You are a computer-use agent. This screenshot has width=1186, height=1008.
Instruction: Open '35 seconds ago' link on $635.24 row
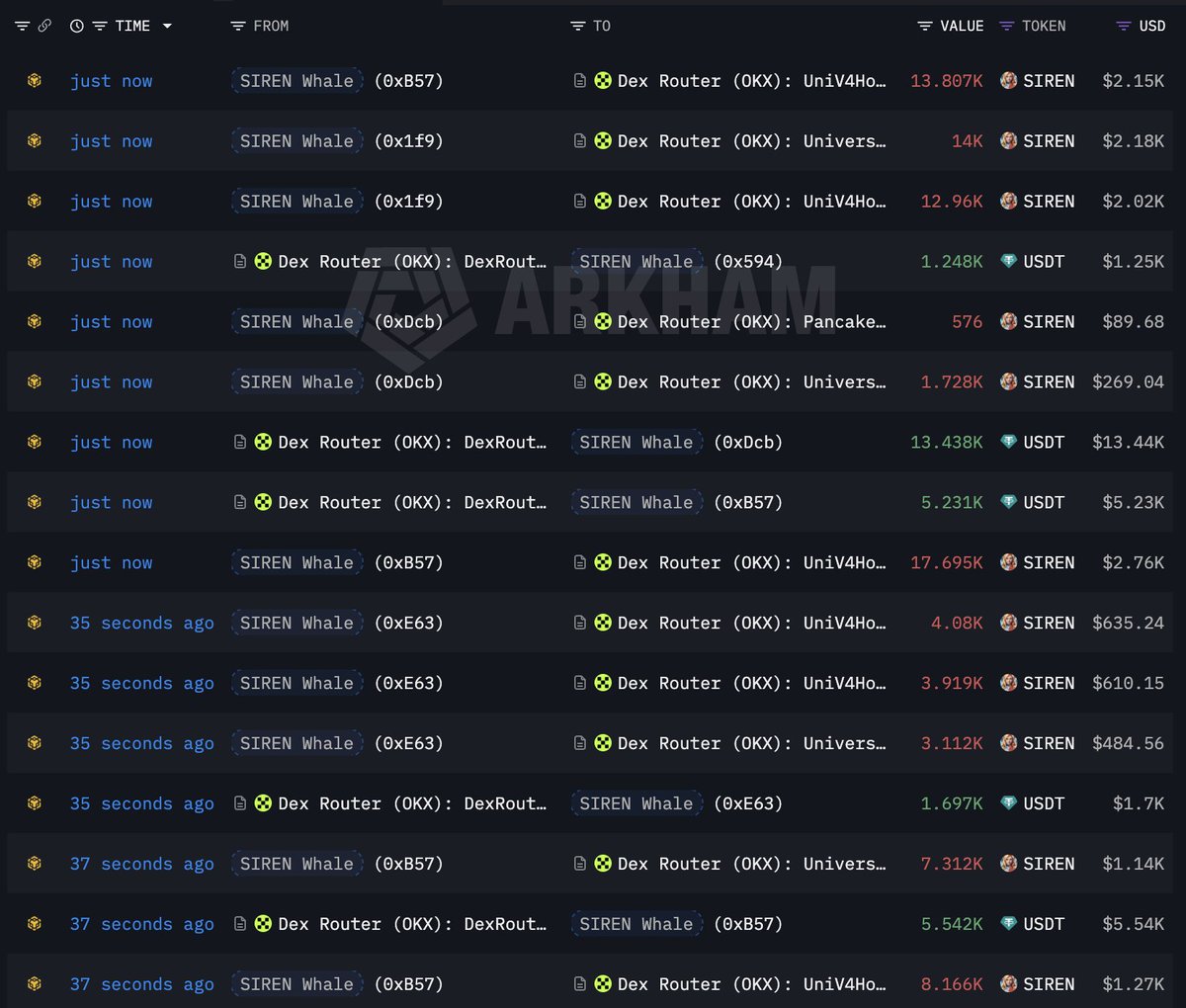coord(142,623)
